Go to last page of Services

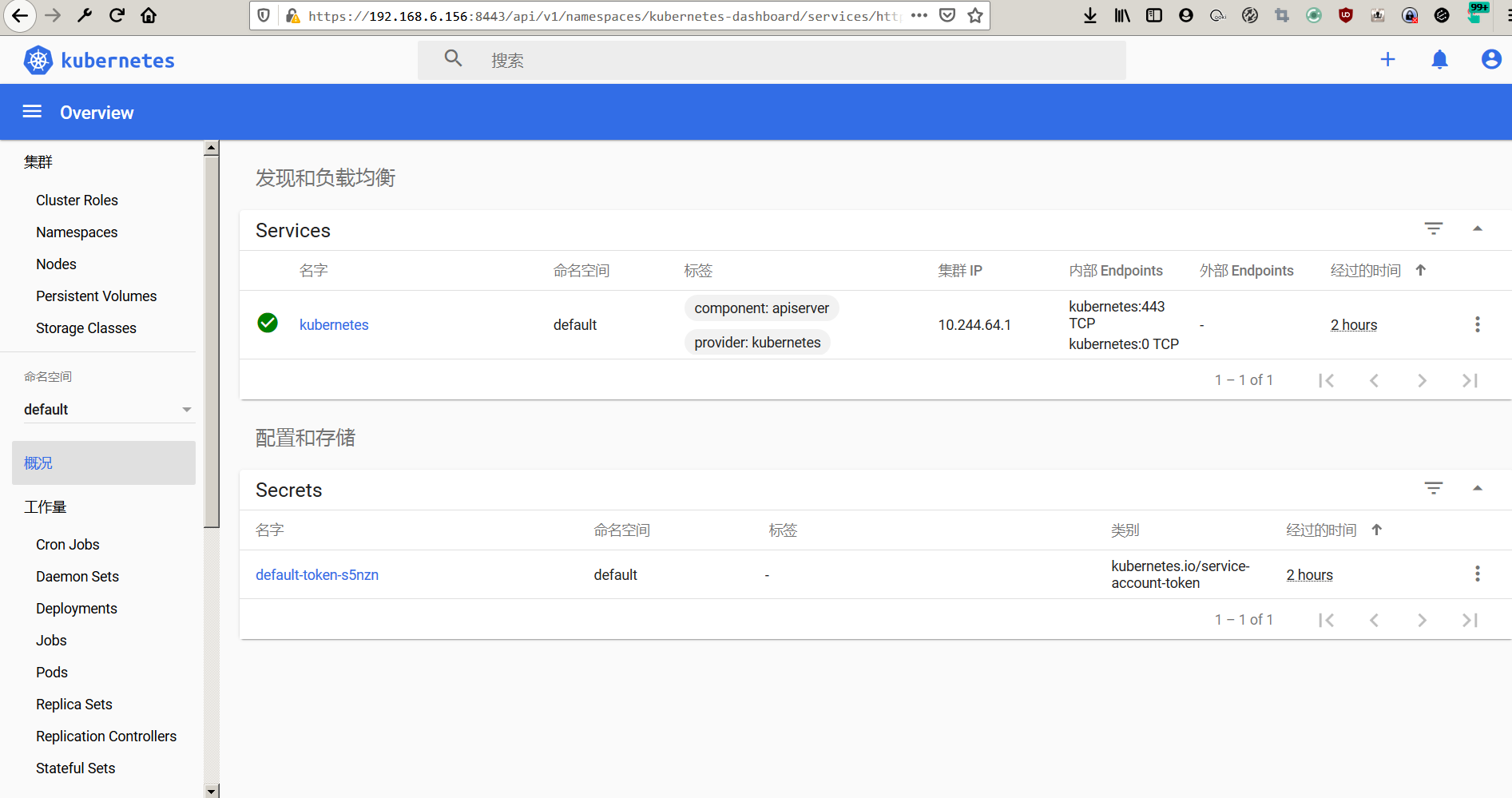1470,380
